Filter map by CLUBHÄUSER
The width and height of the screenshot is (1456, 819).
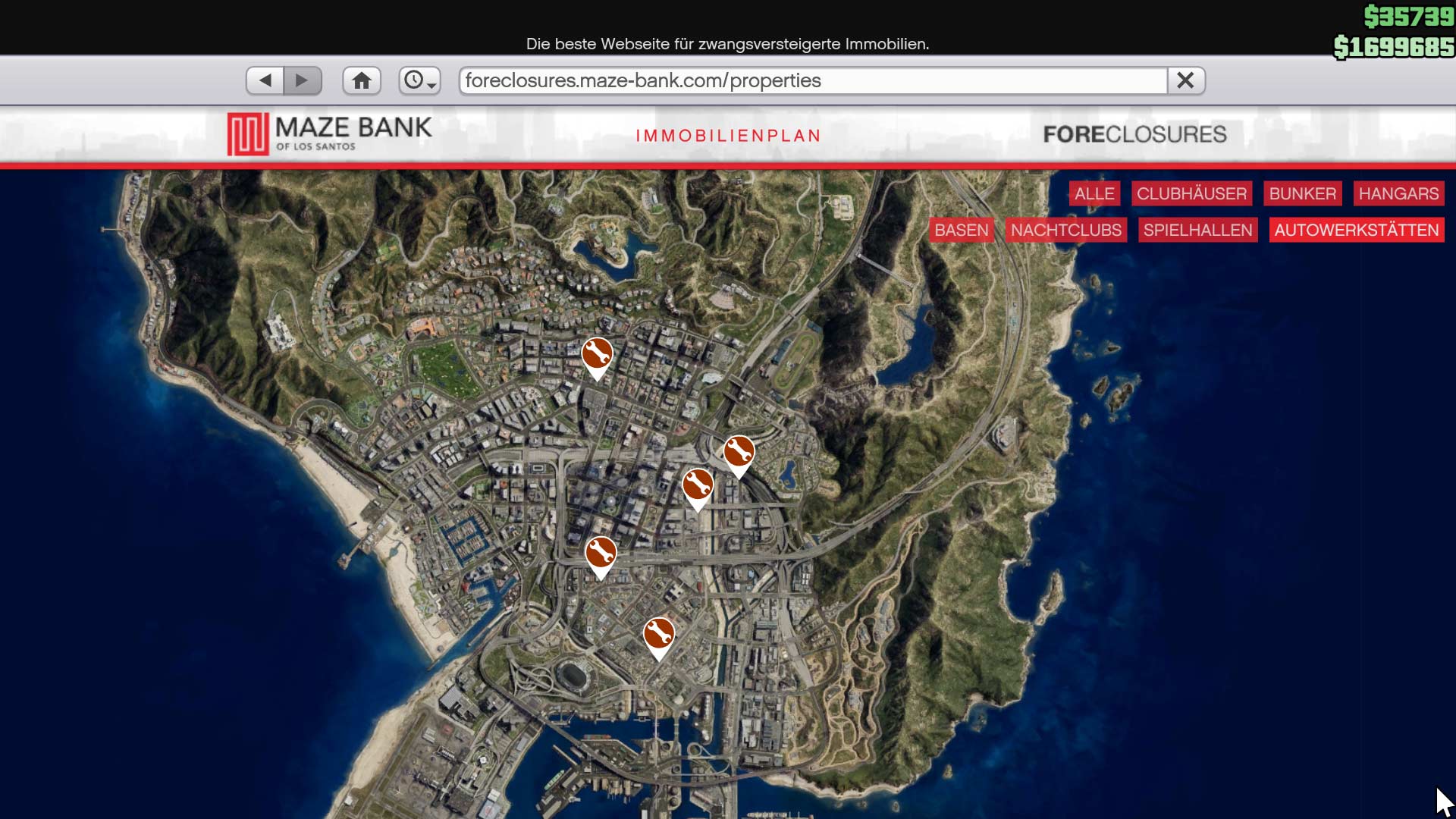(1191, 193)
